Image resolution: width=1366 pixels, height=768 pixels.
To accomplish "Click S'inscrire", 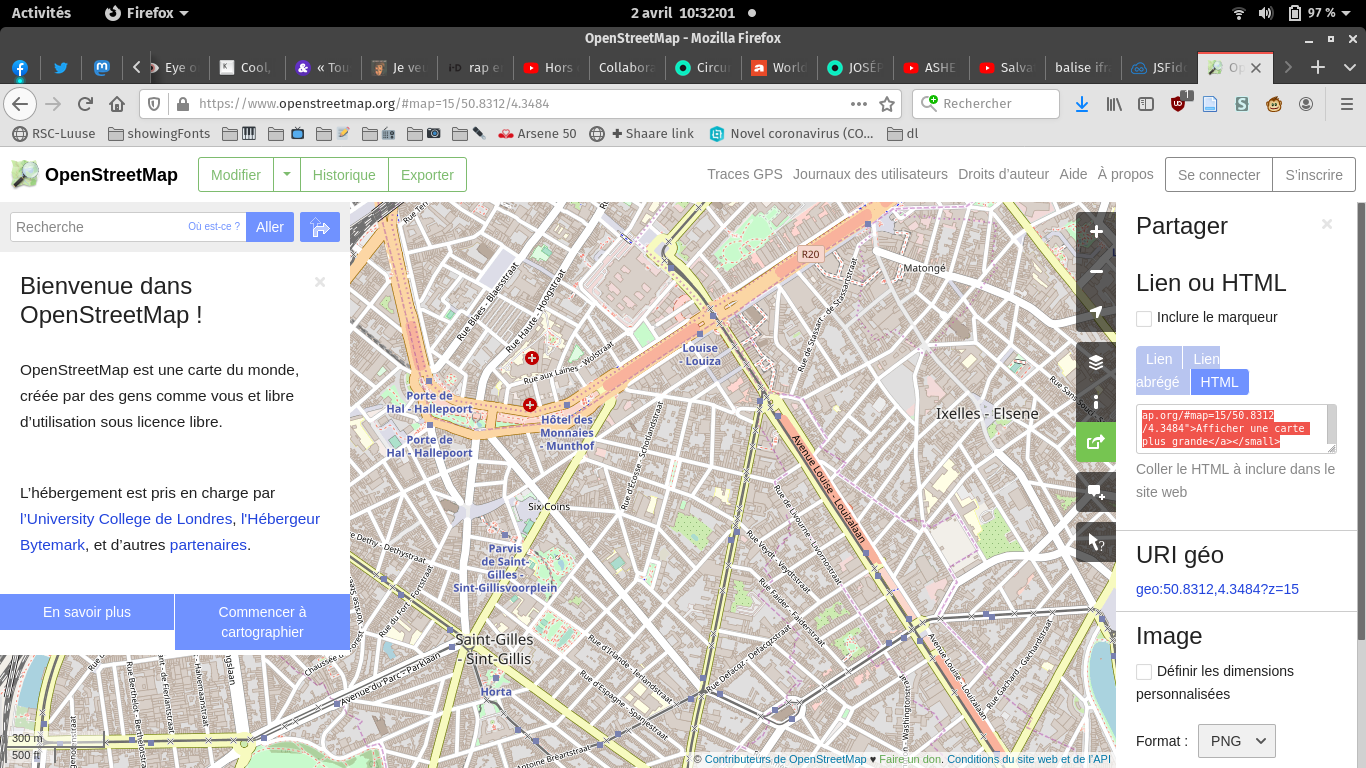I will coord(1314,175).
